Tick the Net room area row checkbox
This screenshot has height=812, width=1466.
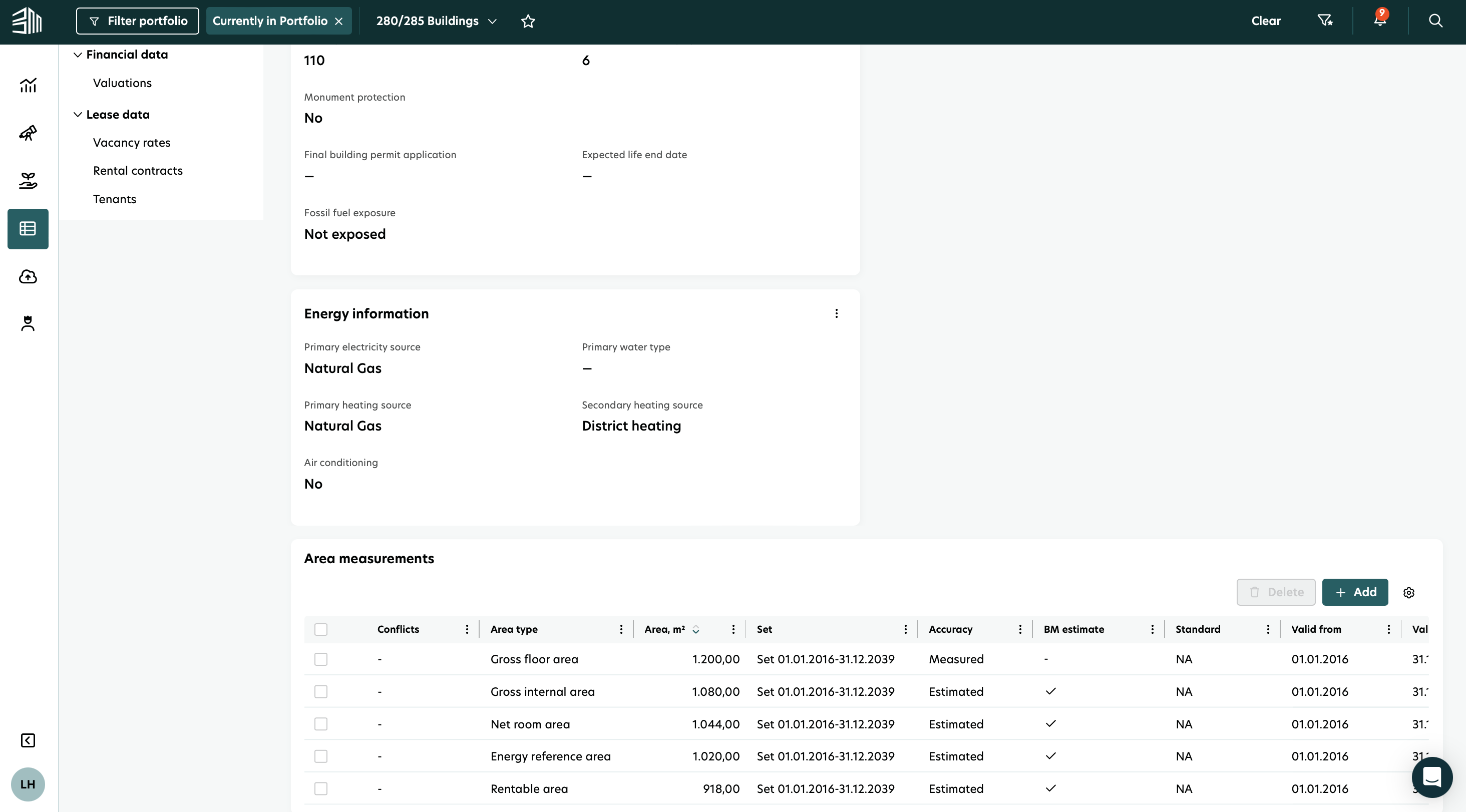(321, 724)
